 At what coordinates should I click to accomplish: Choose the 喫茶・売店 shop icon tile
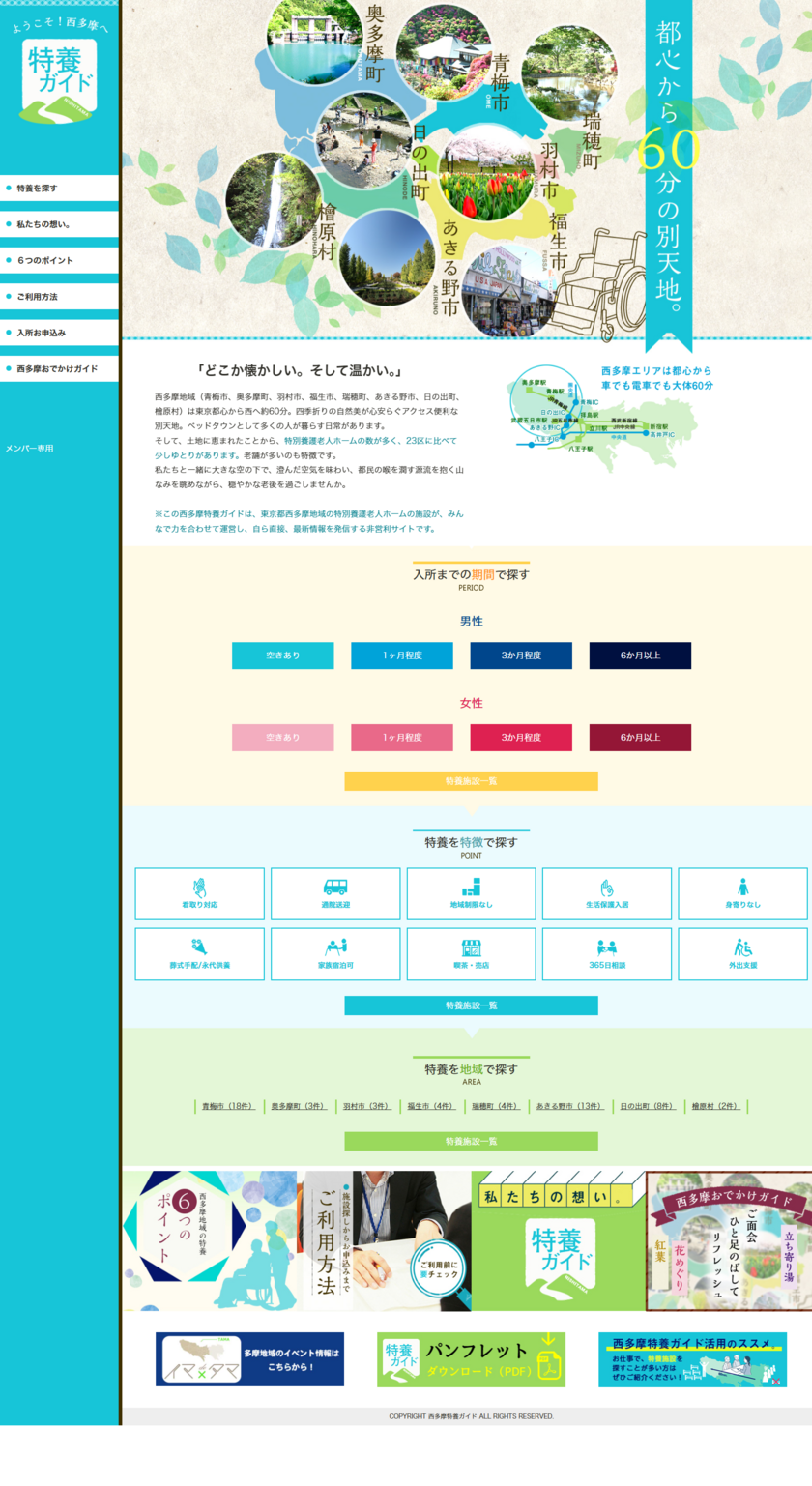pyautogui.click(x=472, y=954)
